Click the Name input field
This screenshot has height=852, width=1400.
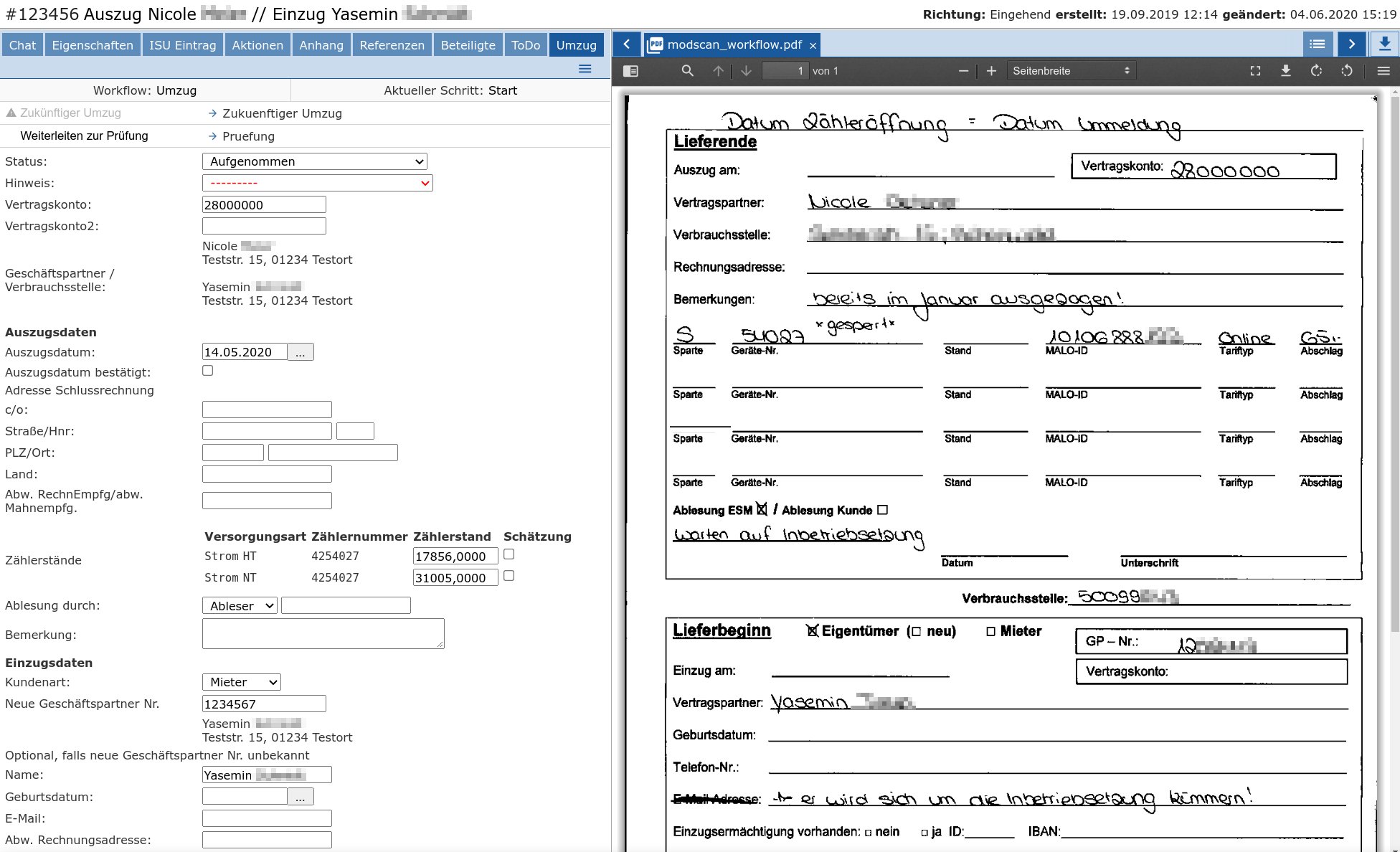click(267, 775)
